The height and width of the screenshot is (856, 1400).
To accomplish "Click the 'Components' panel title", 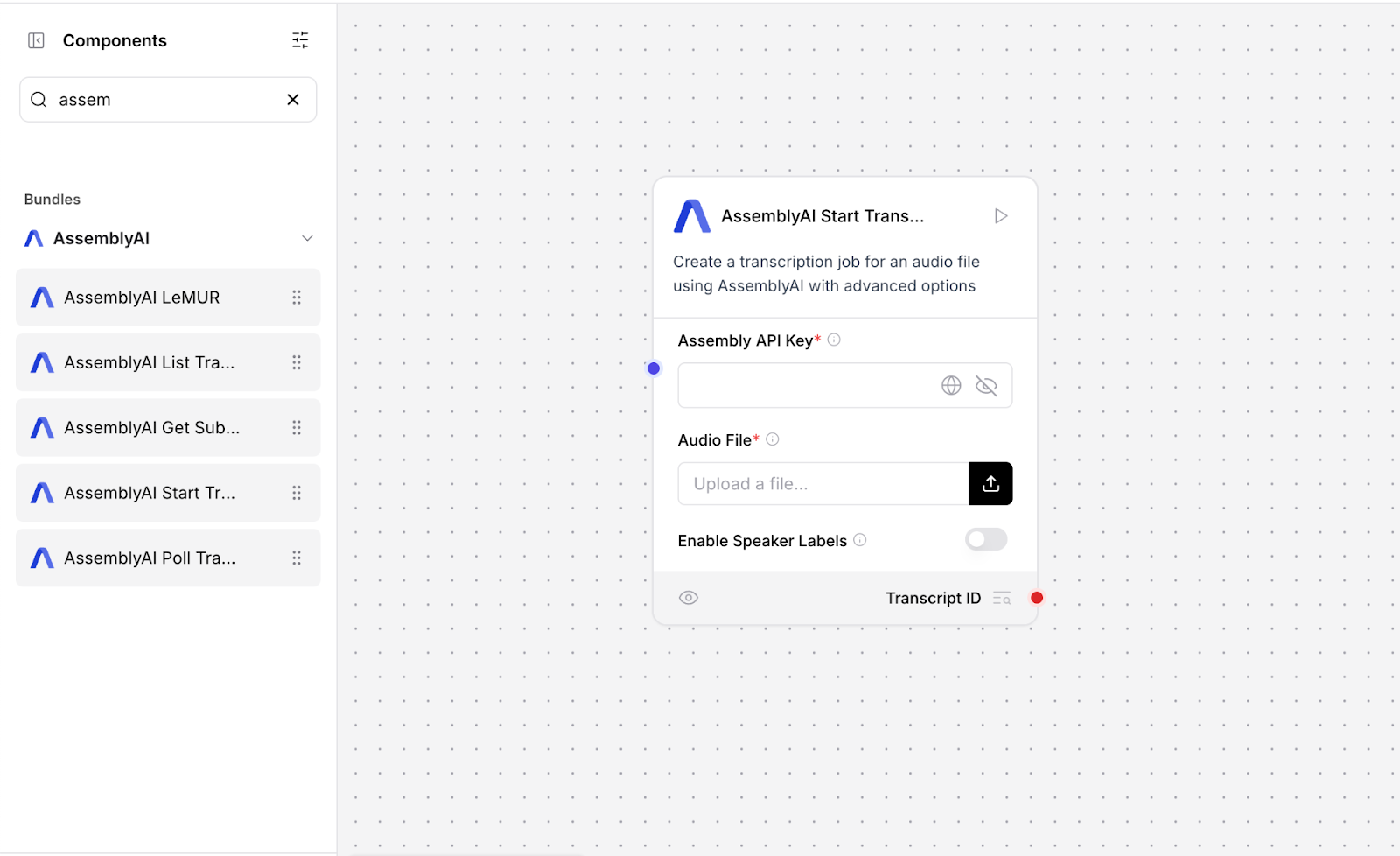I will pyautogui.click(x=115, y=40).
